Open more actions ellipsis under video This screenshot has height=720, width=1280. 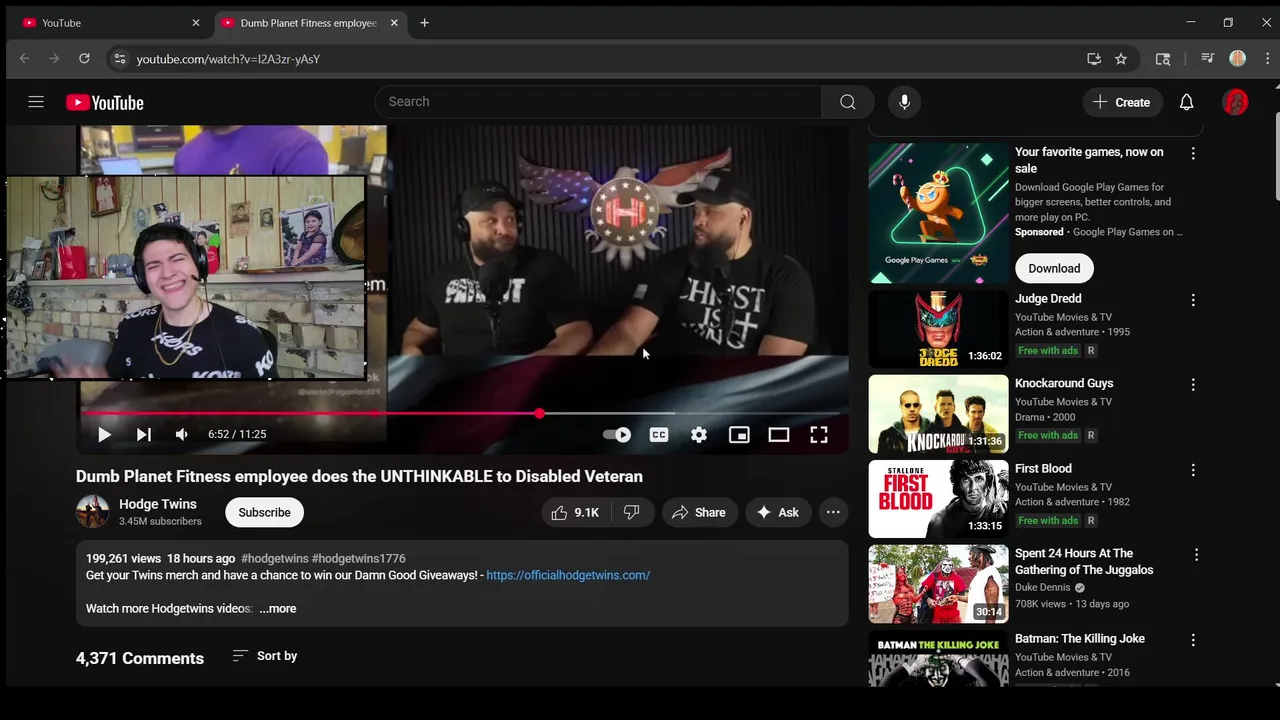pos(833,512)
